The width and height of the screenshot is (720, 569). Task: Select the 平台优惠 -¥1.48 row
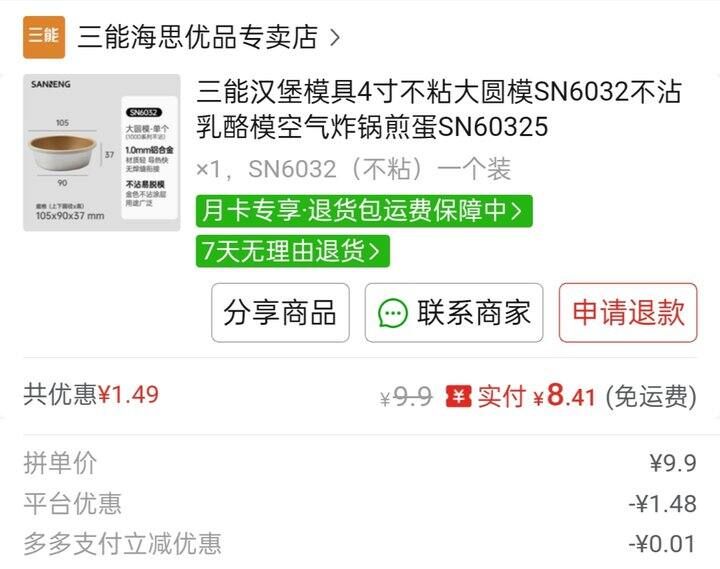(x=360, y=503)
